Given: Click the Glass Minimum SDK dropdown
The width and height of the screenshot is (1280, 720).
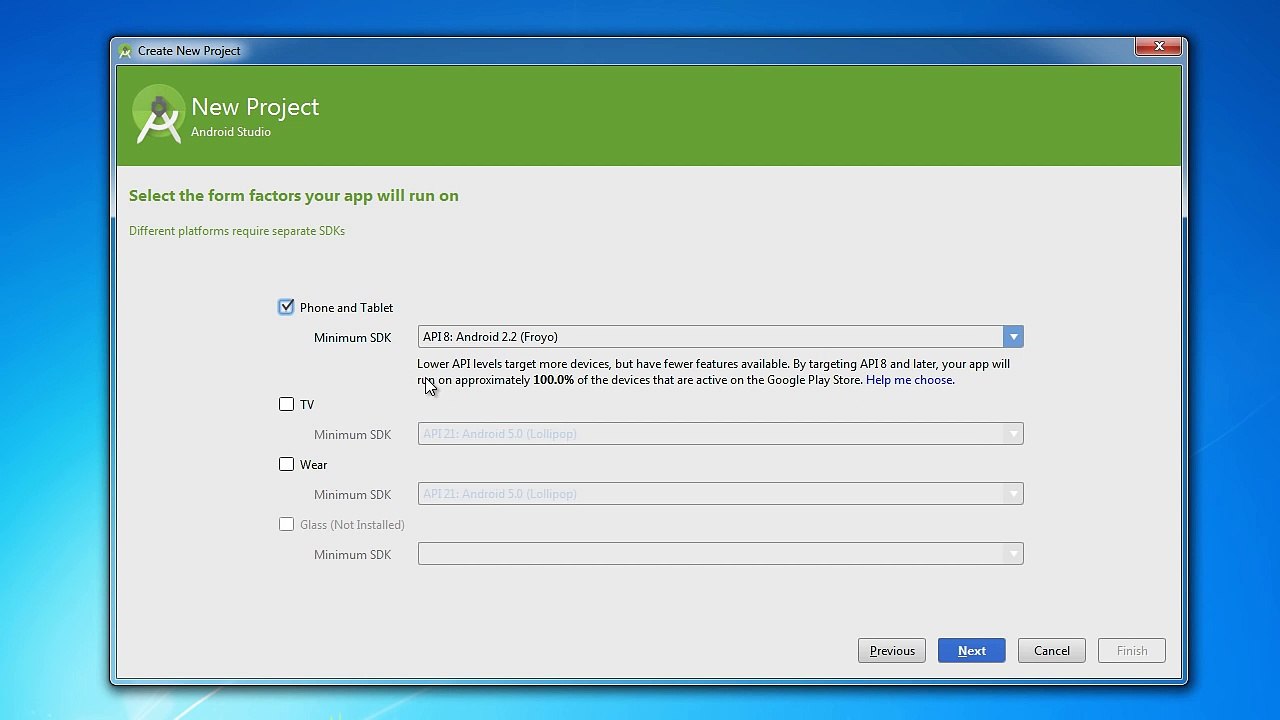Looking at the screenshot, I should [720, 554].
